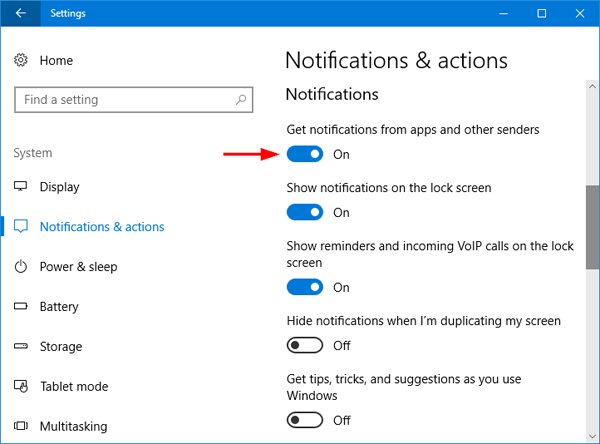This screenshot has height=444, width=600.
Task: Enable hide notifications when duplicating screen
Action: tap(305, 345)
